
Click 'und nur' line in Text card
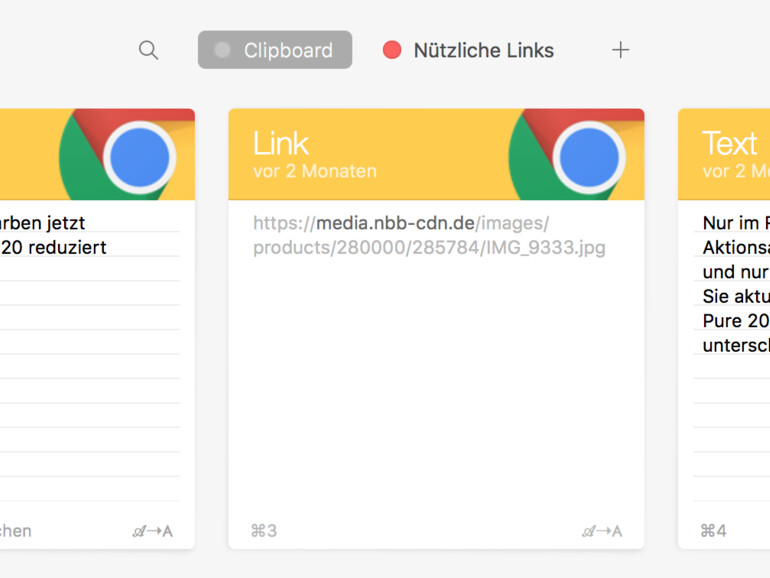[x=736, y=272]
